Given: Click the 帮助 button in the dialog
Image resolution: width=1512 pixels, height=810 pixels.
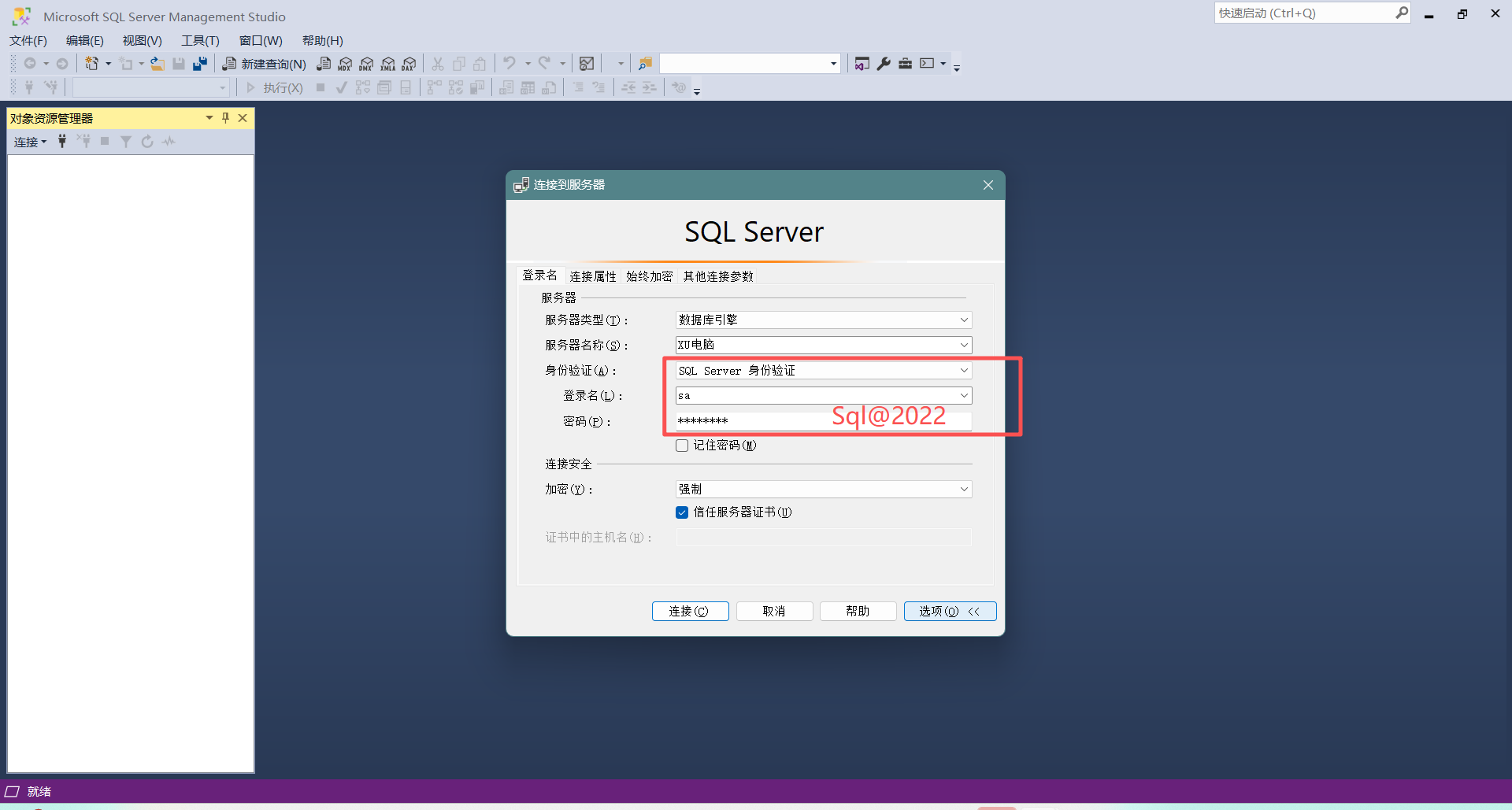Looking at the screenshot, I should (858, 612).
